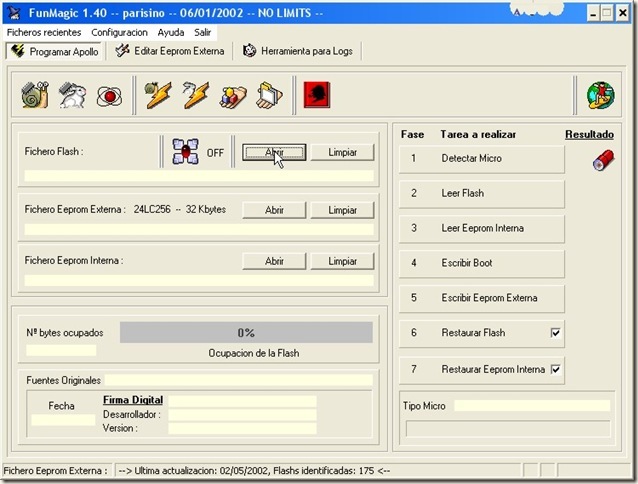The image size is (638, 484).
Task: Uncheck the Restaurar Eeprom Interna checkbox
Action: click(555, 369)
